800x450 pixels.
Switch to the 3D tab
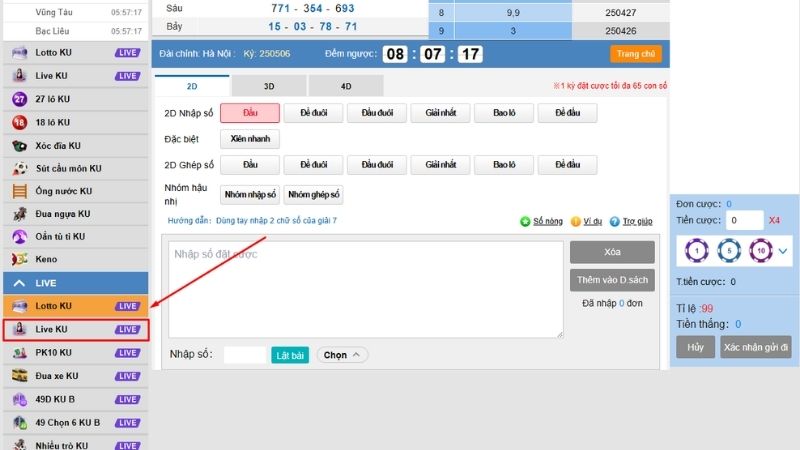[x=270, y=87]
